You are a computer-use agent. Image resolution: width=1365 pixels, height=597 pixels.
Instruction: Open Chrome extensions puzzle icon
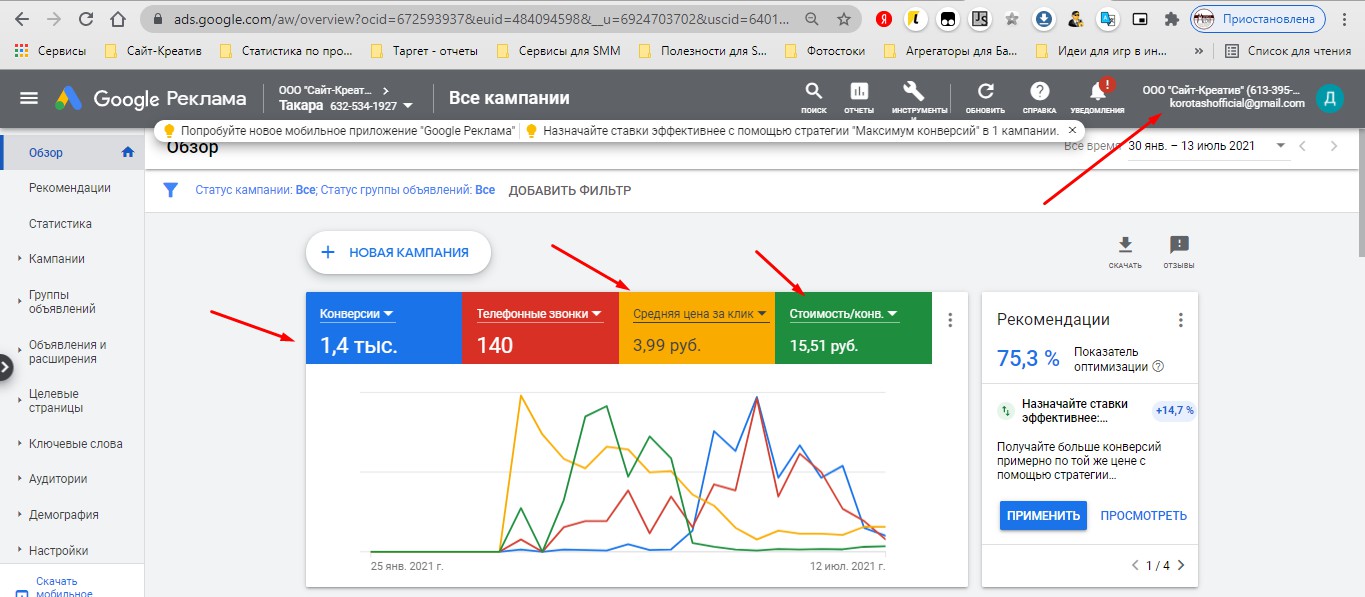[x=1171, y=18]
